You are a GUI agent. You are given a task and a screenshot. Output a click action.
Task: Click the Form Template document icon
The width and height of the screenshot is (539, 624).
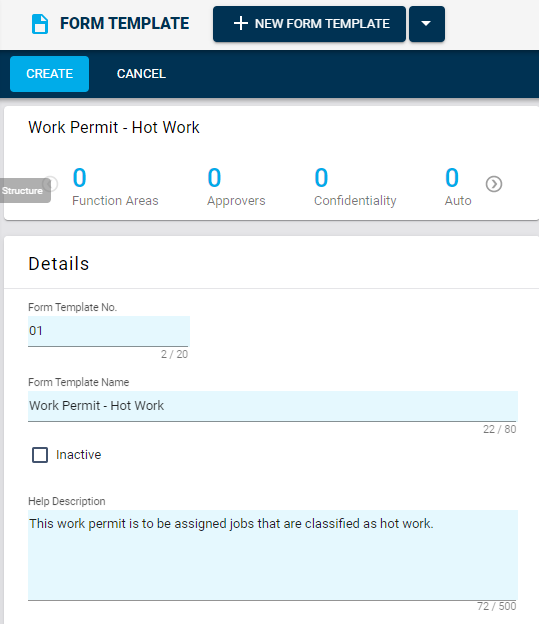click(x=40, y=24)
